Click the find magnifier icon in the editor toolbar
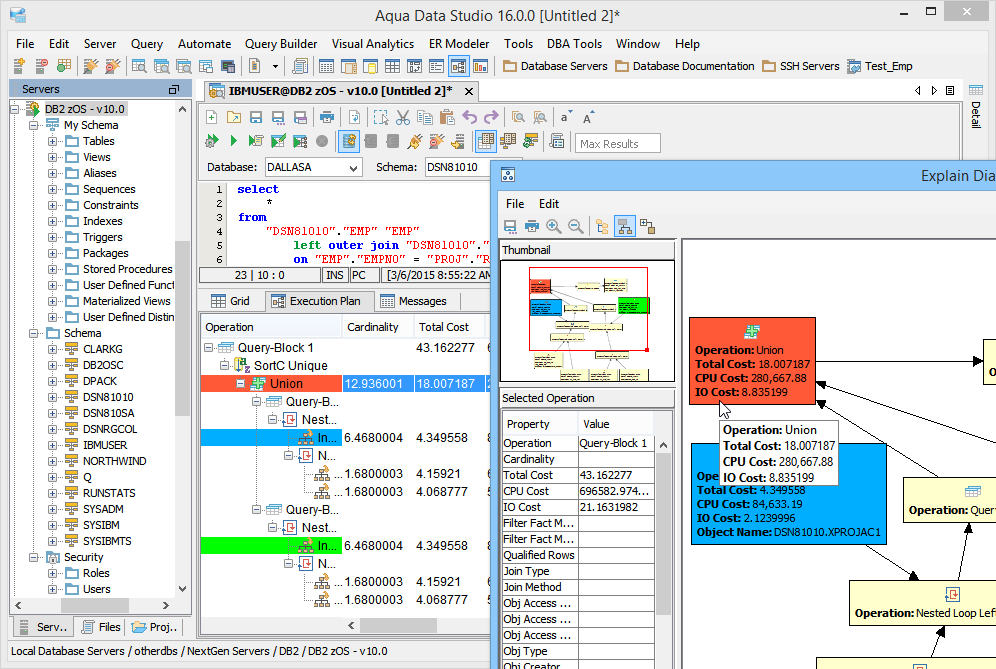Screen dimensions: 996x669 coord(518,118)
